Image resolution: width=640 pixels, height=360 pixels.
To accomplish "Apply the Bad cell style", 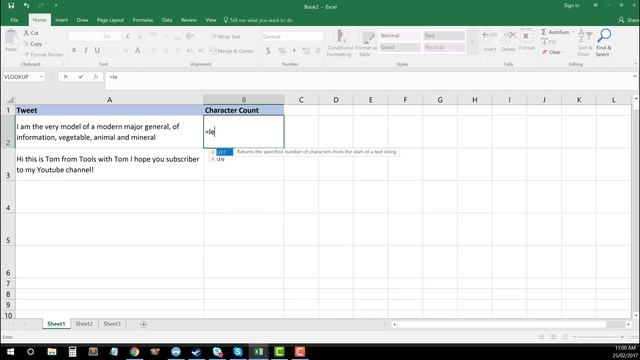I will pyautogui.click(x=444, y=36).
